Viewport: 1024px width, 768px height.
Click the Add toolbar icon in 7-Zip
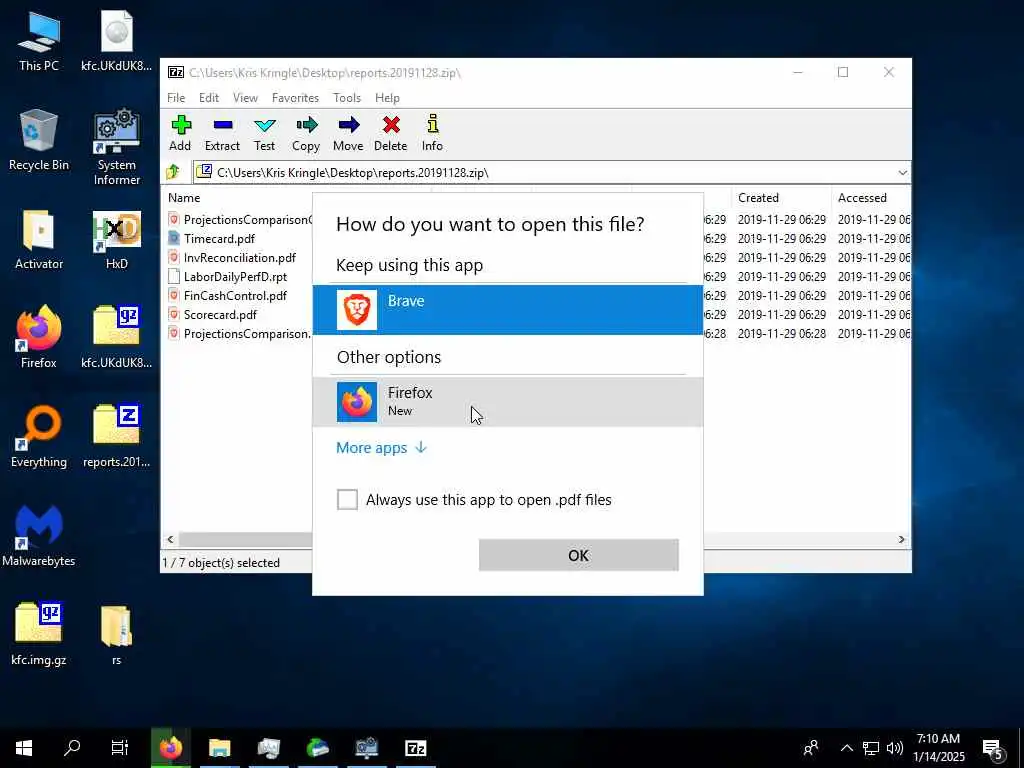pyautogui.click(x=180, y=133)
